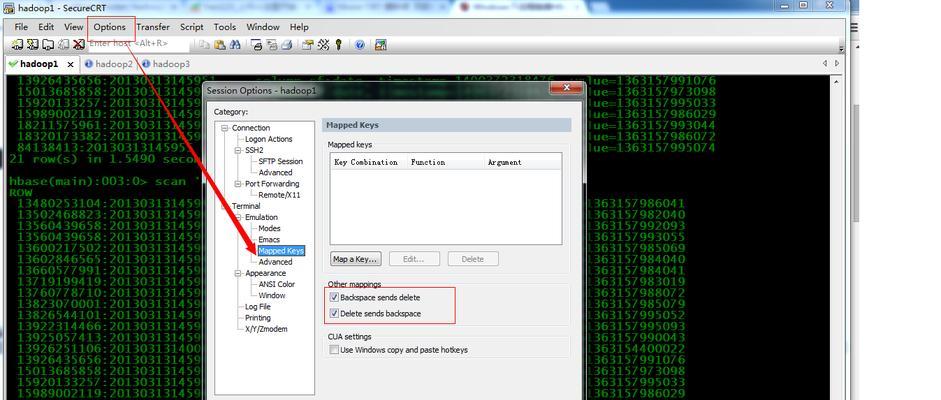This screenshot has width=941, height=400.
Task: Select Modes under Emulation
Action: 269,228
